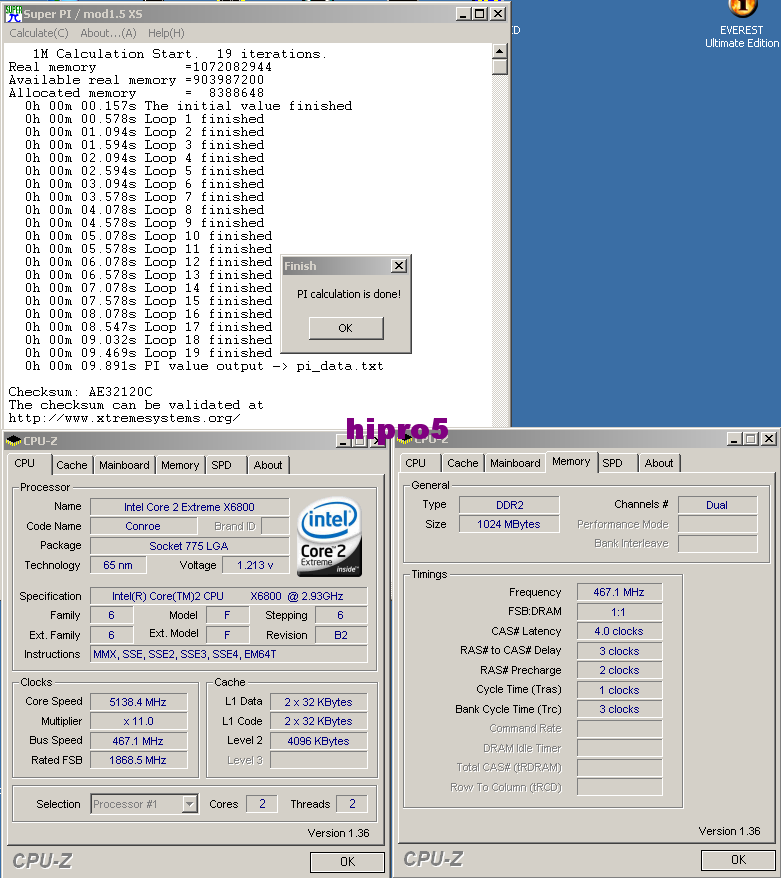Screen dimensions: 781x878
Task: Click the Technology value 65 nm
Action: (x=118, y=565)
